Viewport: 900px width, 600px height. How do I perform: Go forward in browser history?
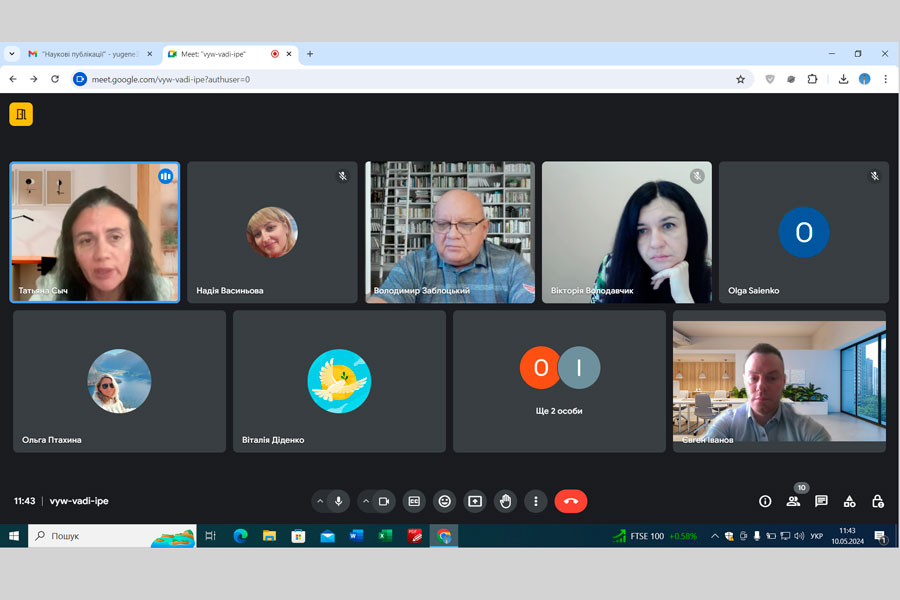(34, 79)
